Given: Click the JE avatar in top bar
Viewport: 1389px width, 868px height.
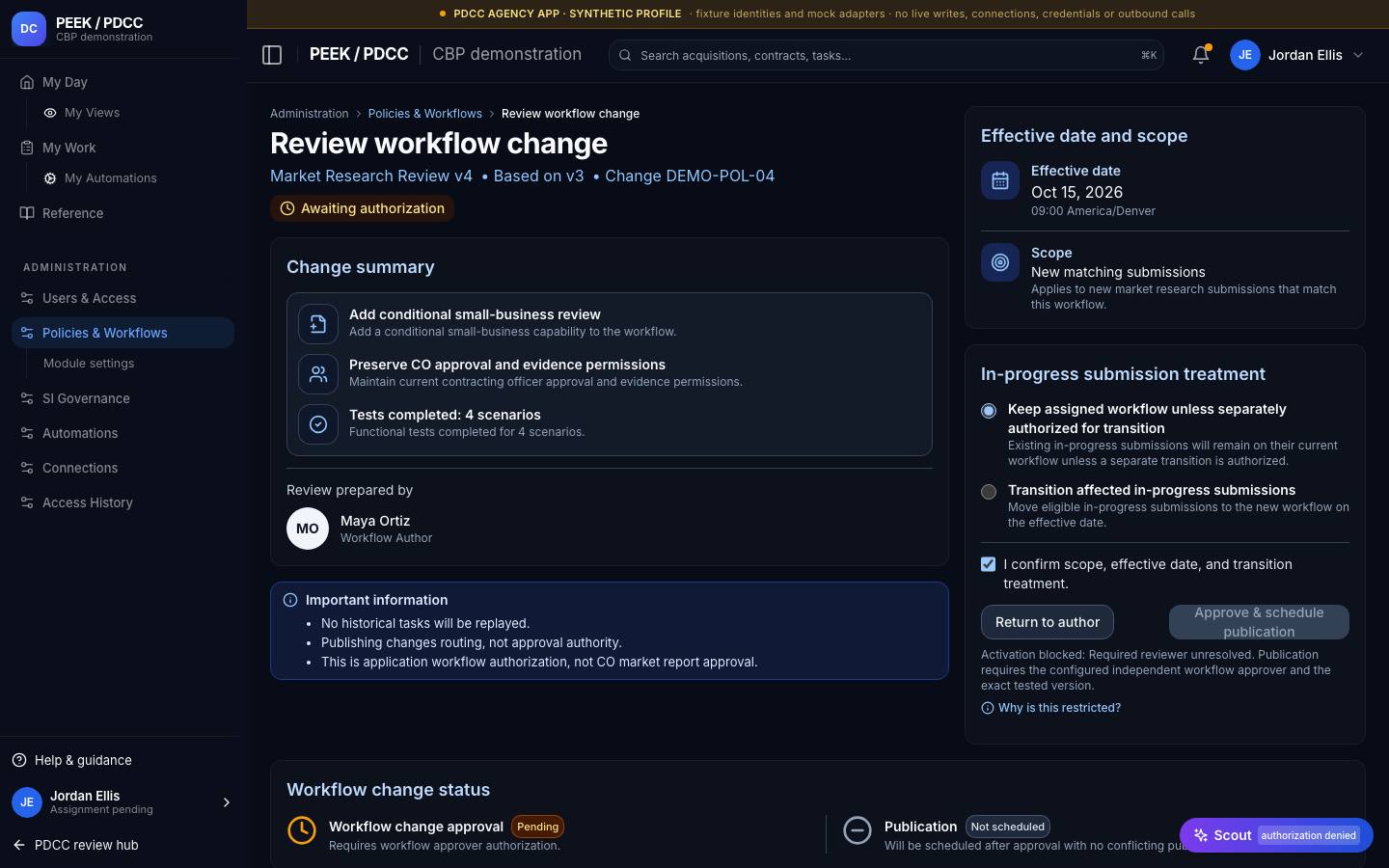Looking at the screenshot, I should click(1245, 55).
